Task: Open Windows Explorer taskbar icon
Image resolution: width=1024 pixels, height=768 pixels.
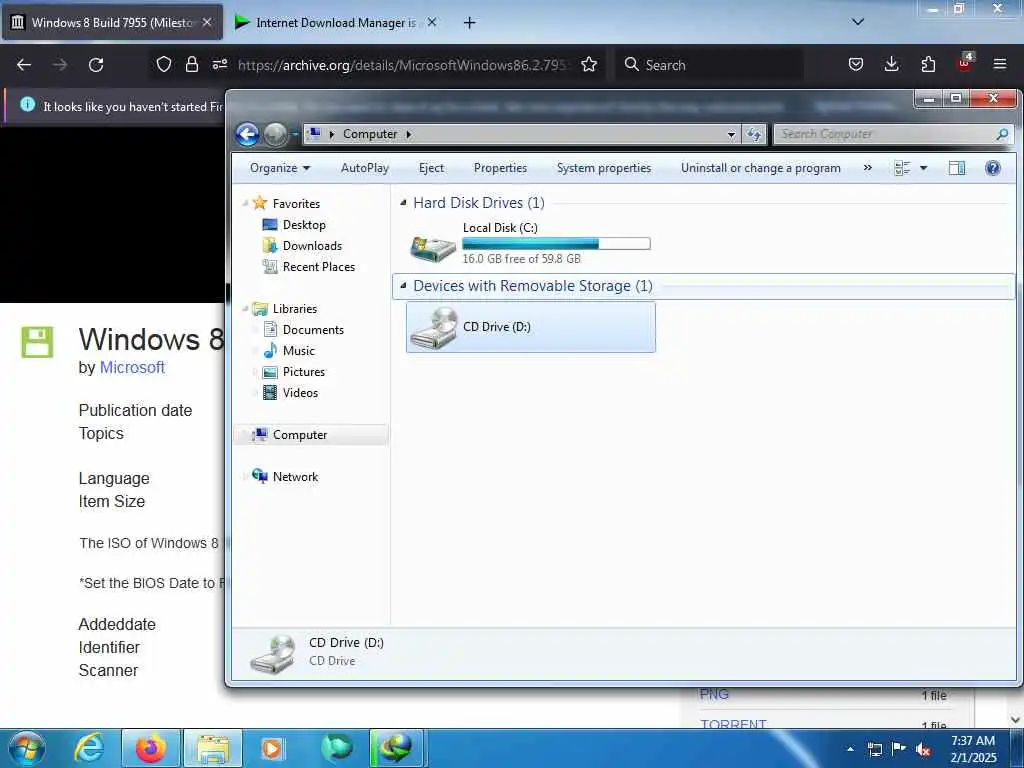Action: [x=213, y=748]
